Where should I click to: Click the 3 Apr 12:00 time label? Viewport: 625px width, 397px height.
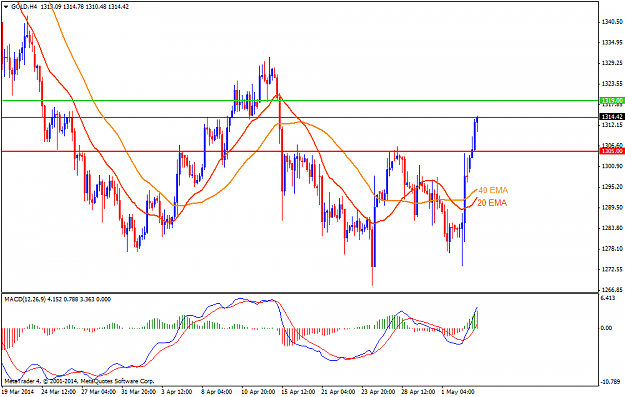point(177,392)
